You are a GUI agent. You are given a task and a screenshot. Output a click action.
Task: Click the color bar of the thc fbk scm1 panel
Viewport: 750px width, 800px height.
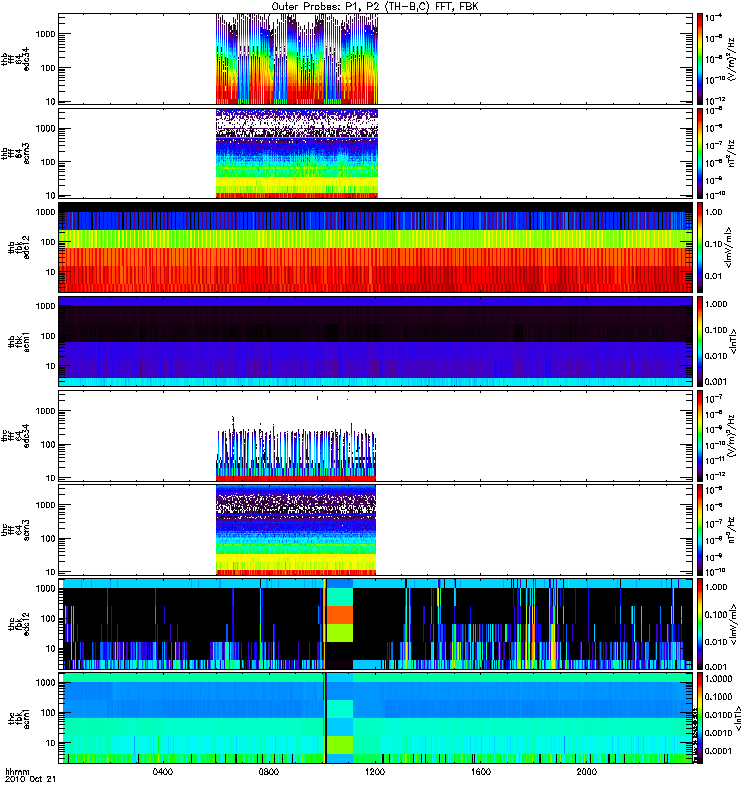coord(700,718)
